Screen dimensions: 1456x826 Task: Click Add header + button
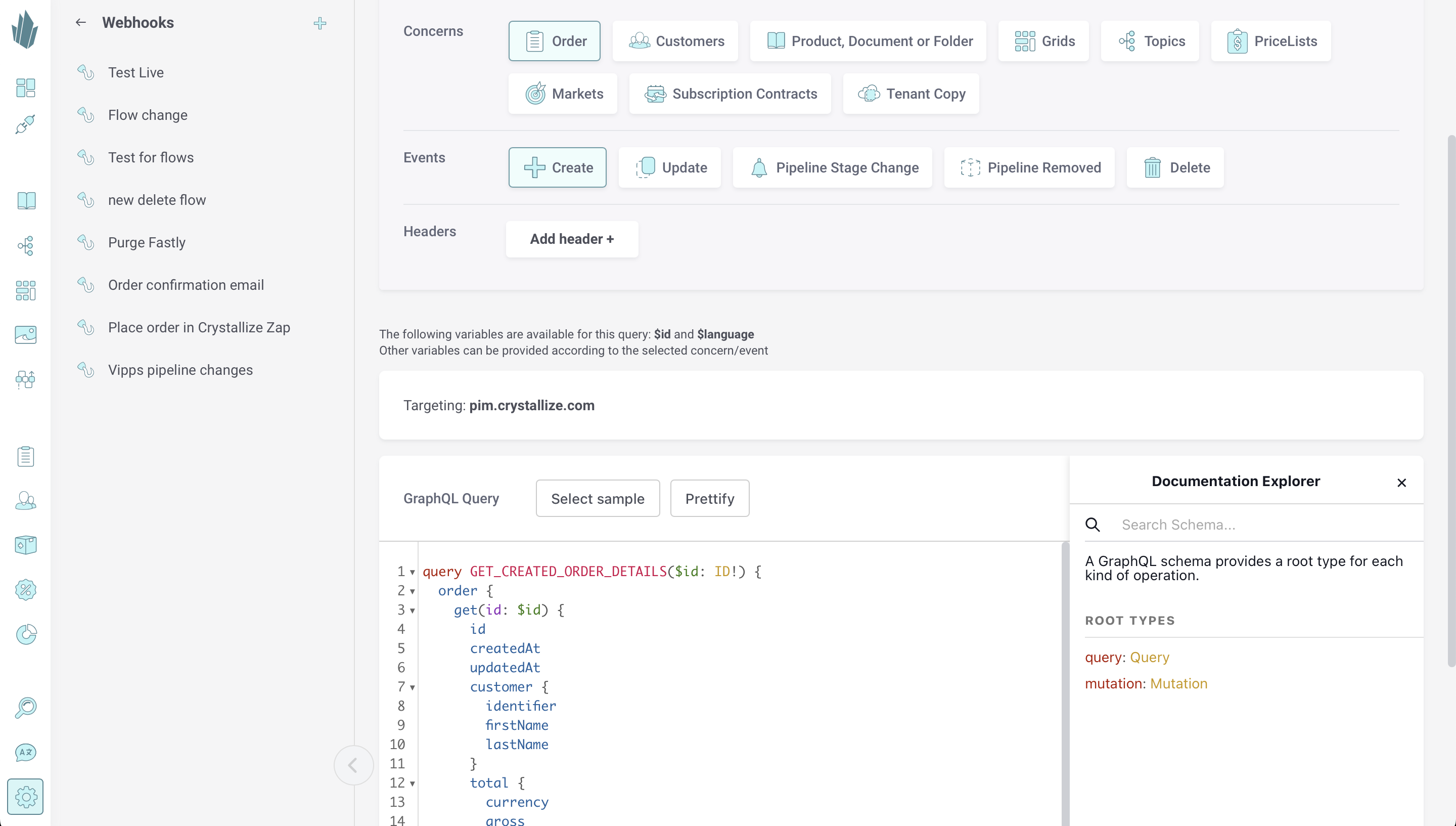click(x=572, y=239)
